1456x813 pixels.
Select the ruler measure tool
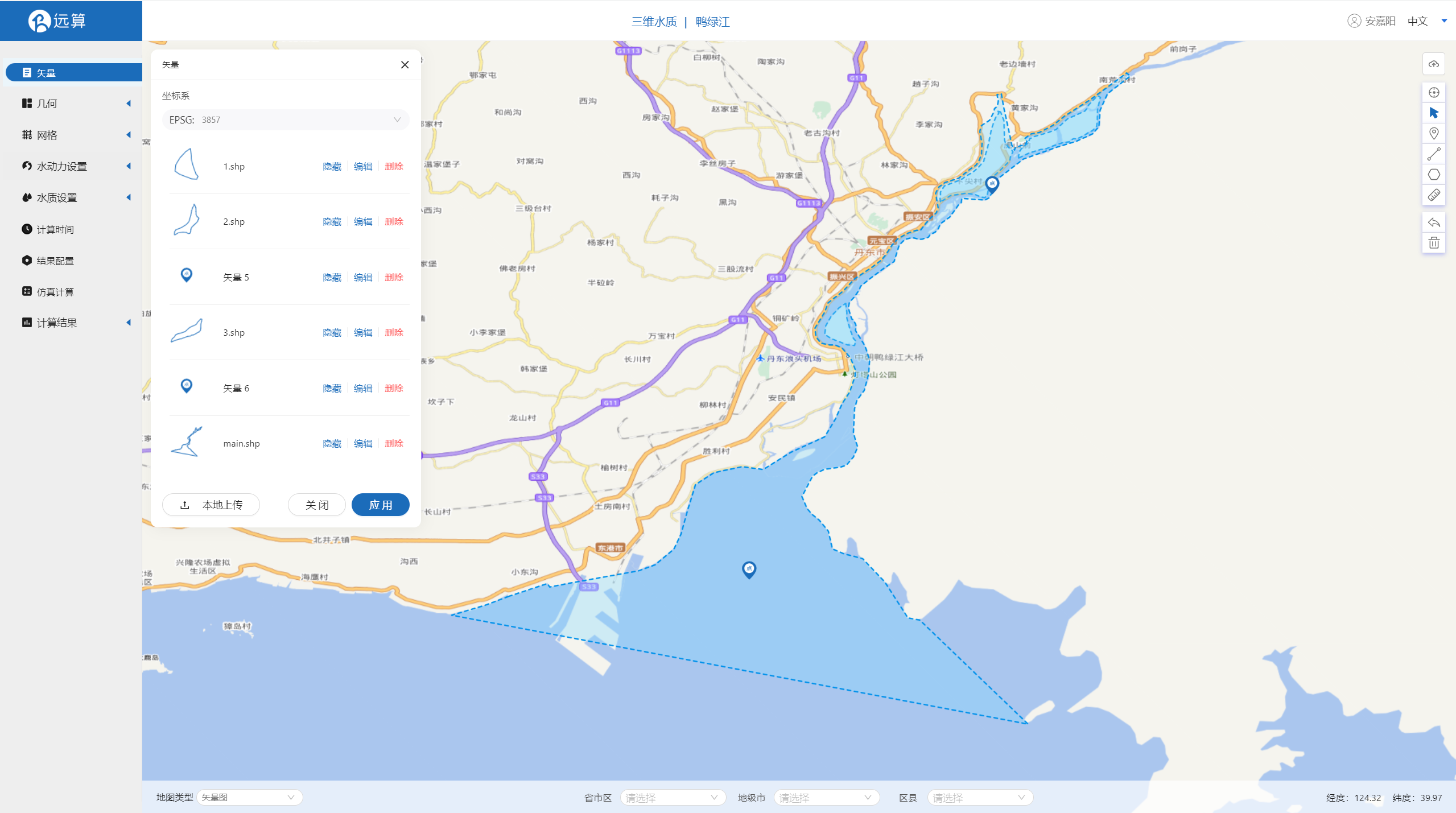tap(1433, 195)
